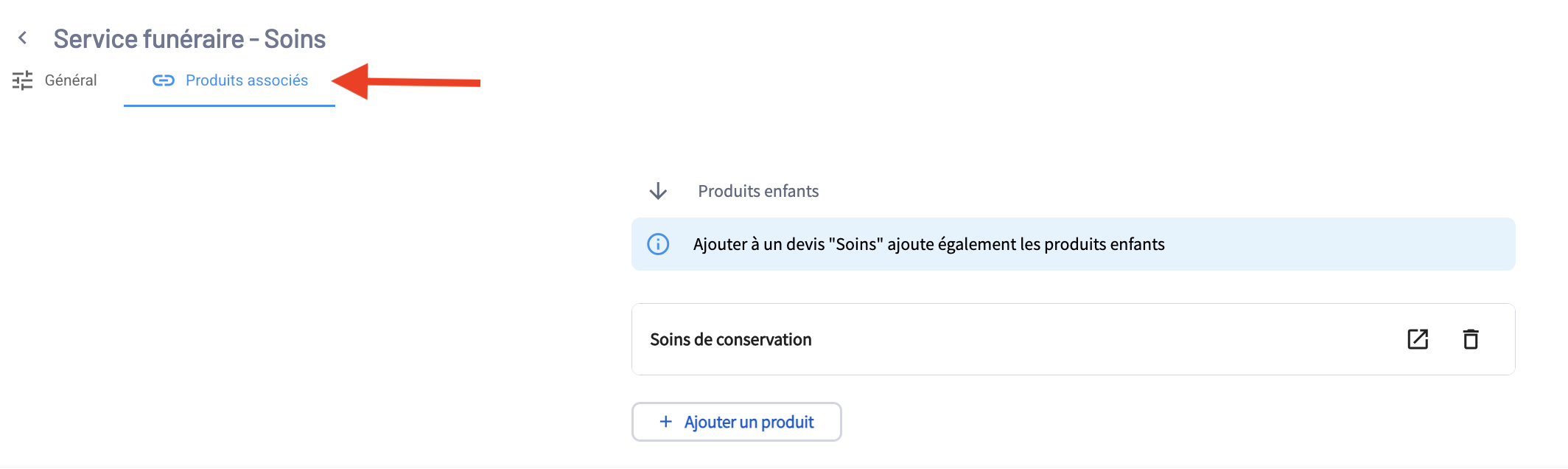Click the info banner about produits enfants
1568x469 pixels.
[x=1073, y=244]
